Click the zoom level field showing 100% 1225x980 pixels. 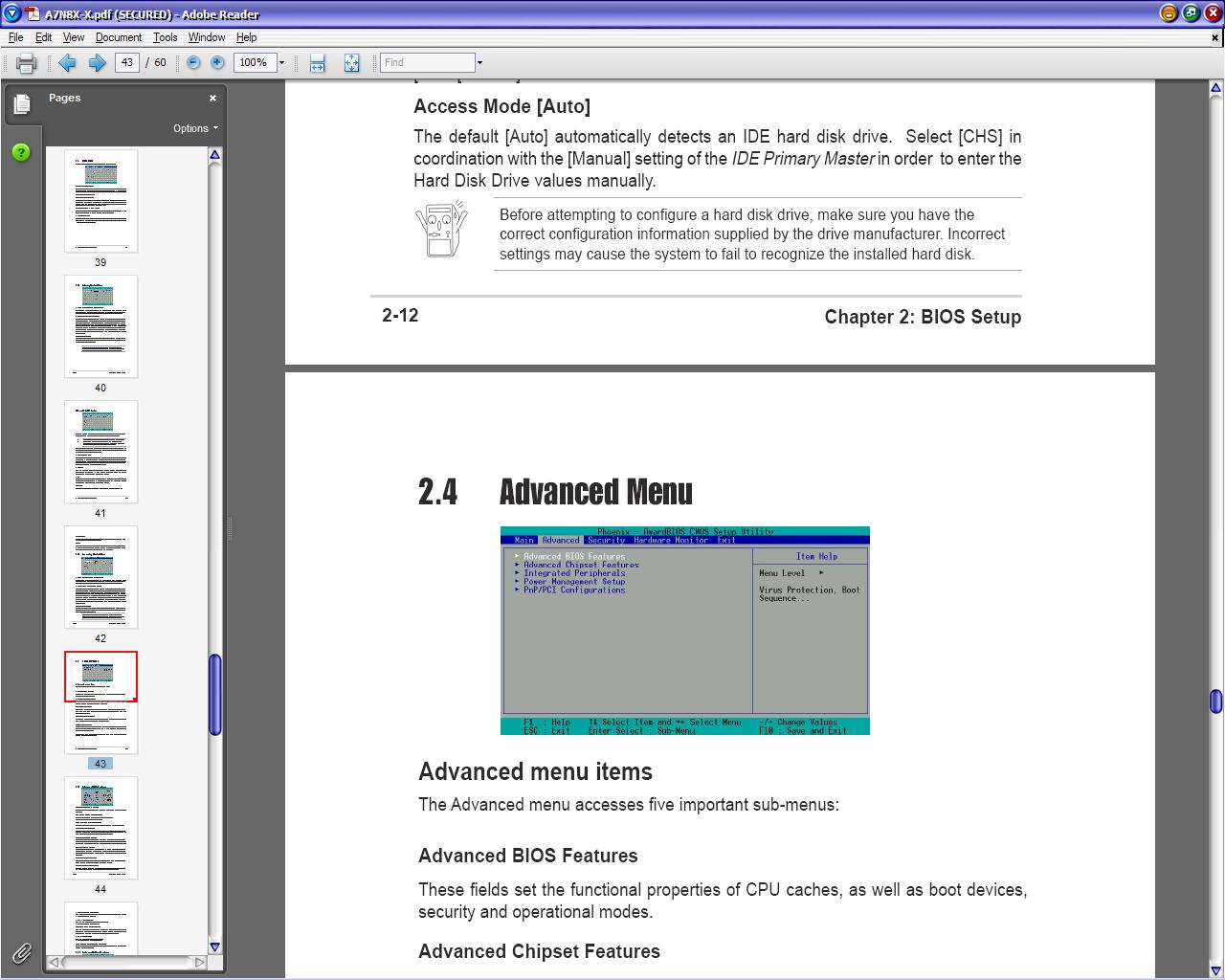tap(254, 62)
